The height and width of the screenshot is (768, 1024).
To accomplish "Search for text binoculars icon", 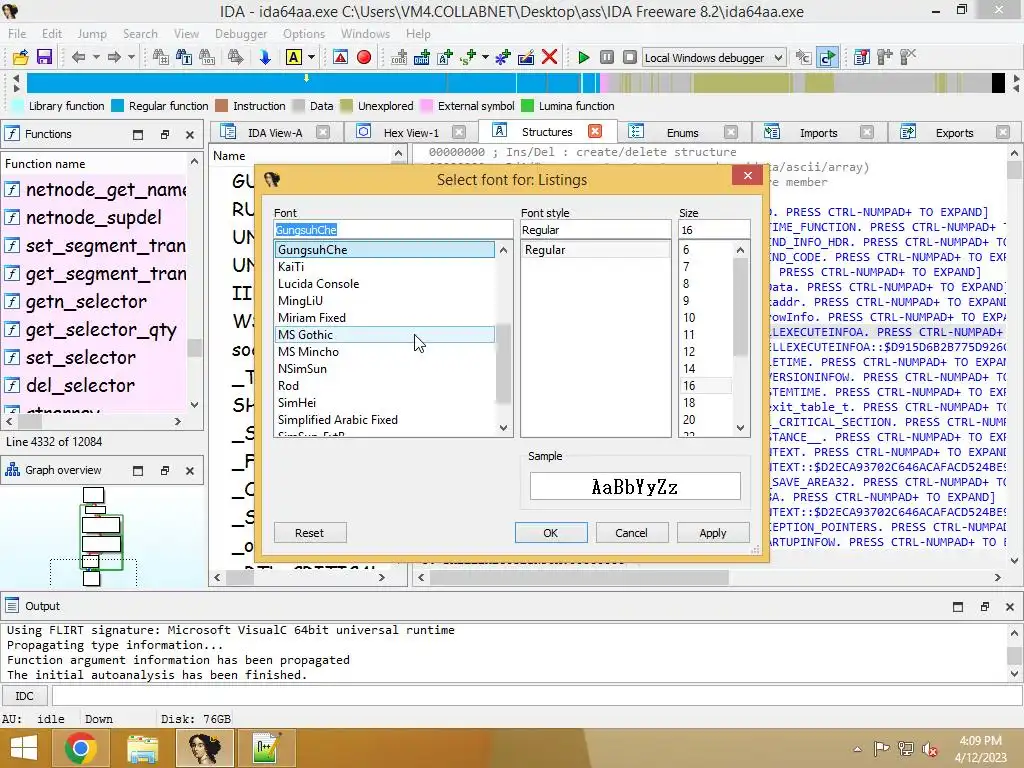I will (184, 57).
